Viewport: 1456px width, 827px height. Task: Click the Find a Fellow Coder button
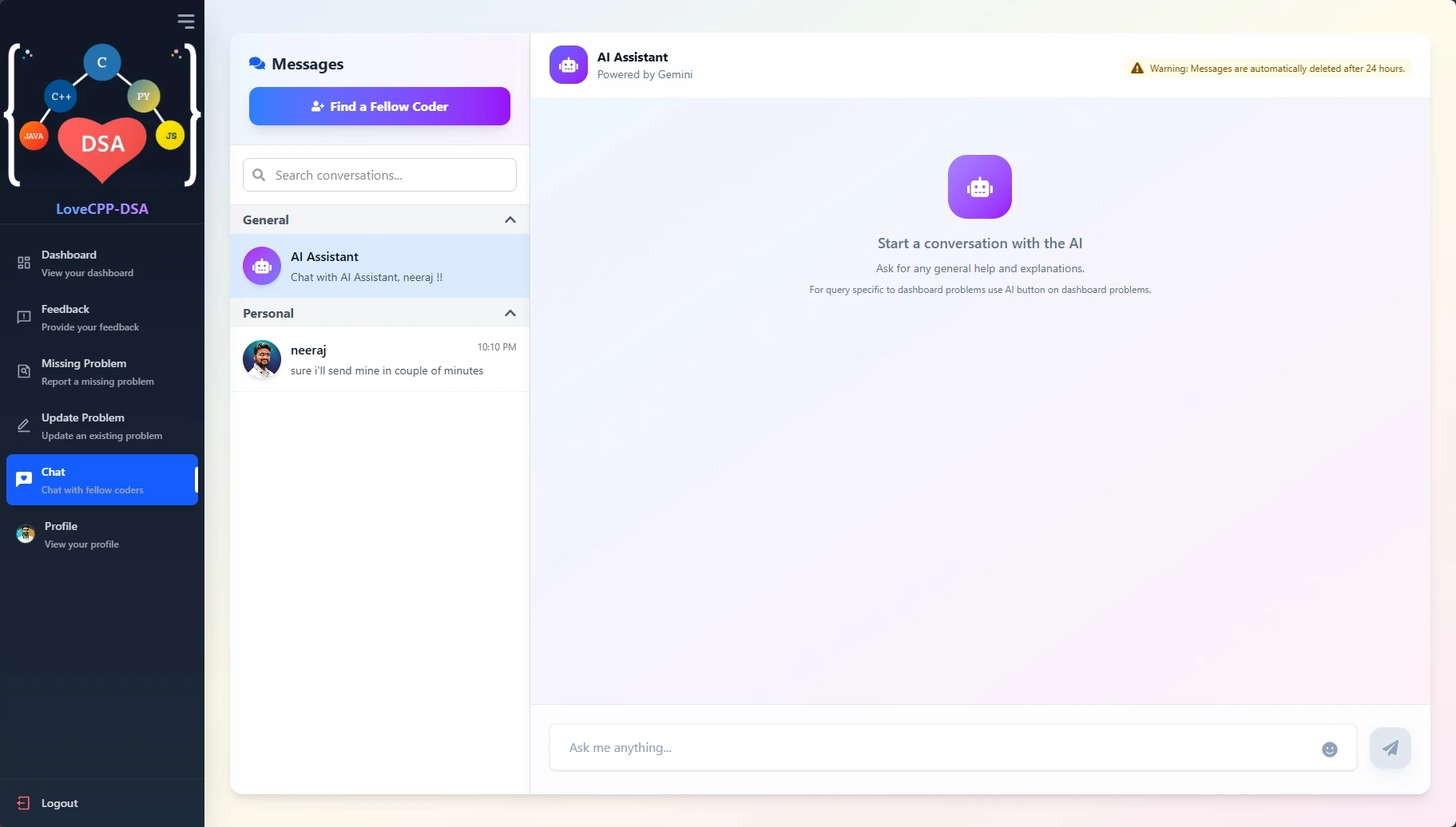[x=379, y=106]
